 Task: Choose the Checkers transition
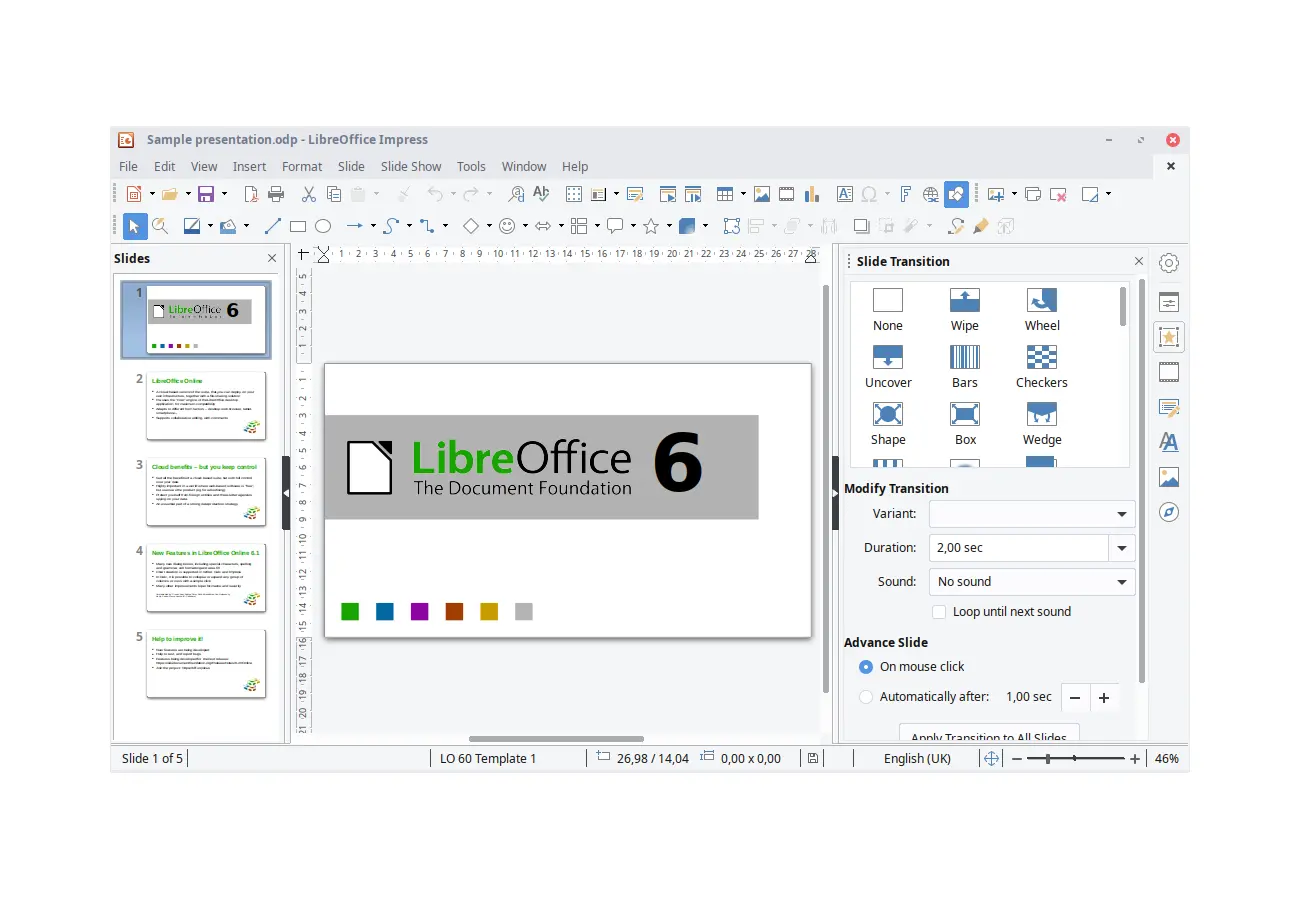tap(1042, 367)
